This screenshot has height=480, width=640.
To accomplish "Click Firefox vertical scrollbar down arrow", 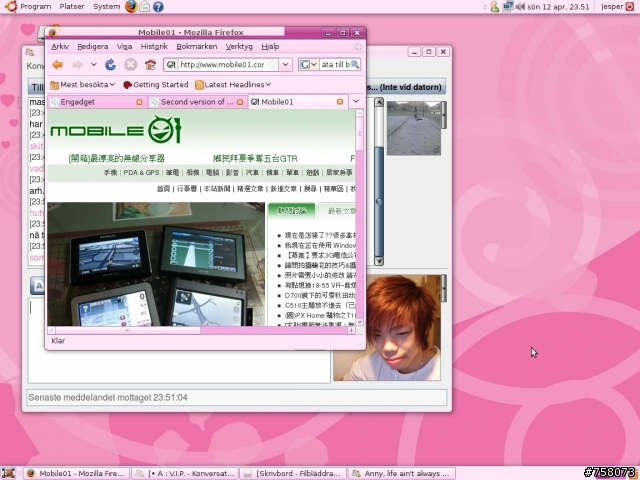I will coord(360,322).
